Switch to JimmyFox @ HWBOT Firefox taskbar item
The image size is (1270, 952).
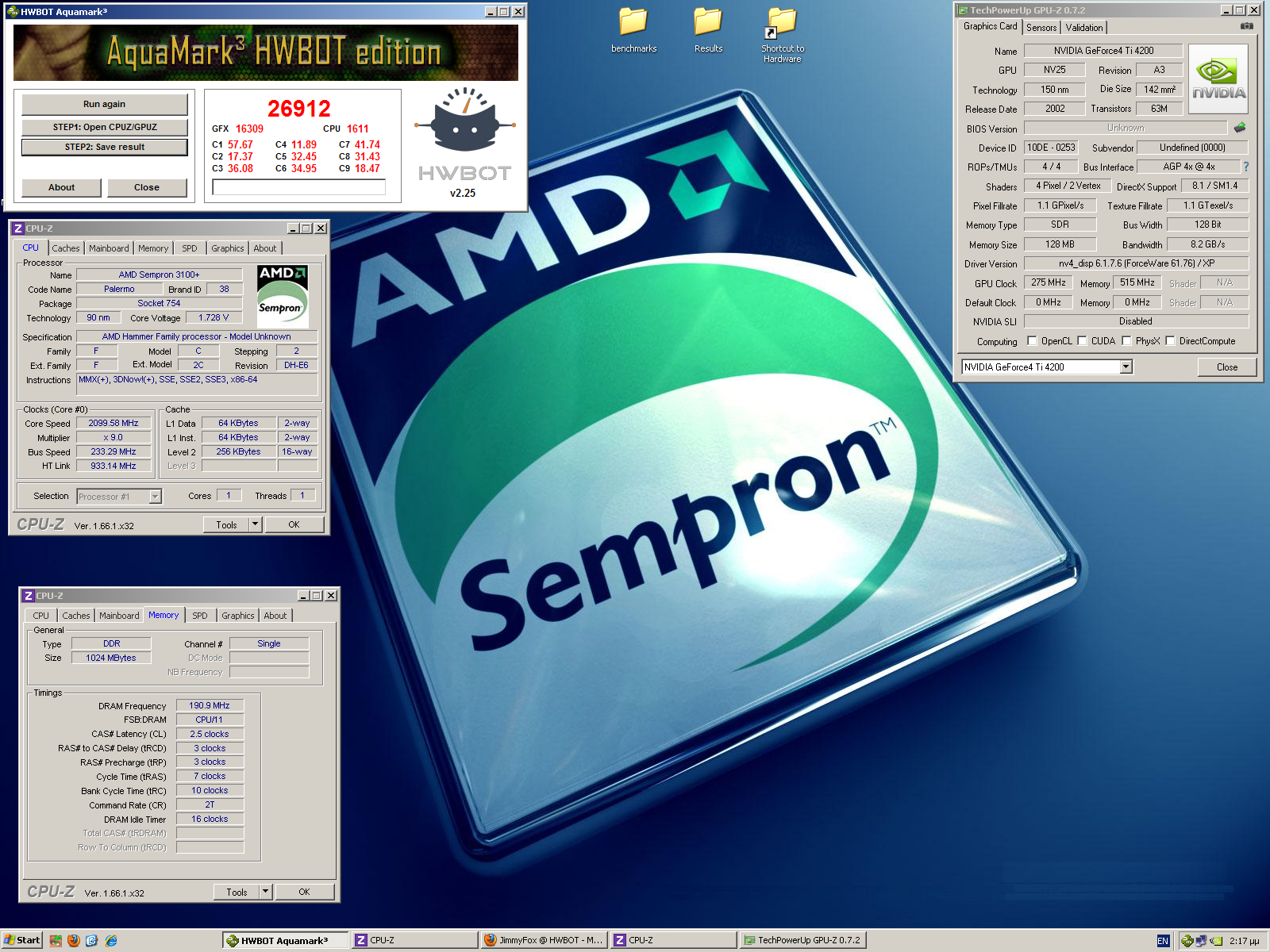pyautogui.click(x=544, y=940)
